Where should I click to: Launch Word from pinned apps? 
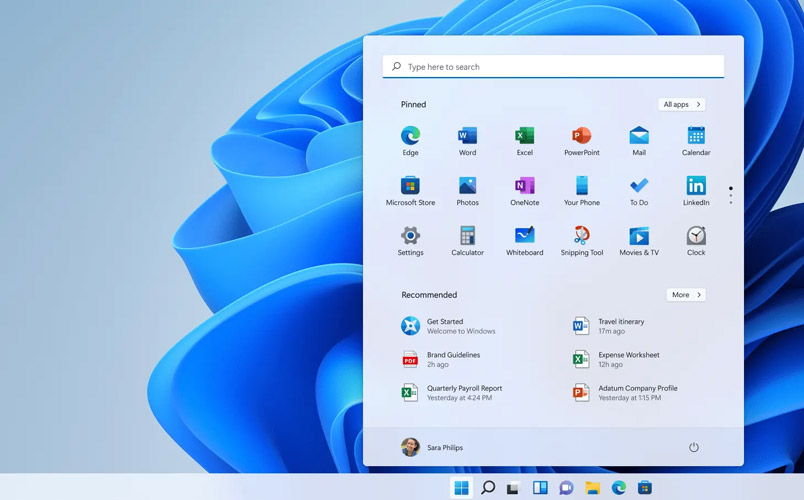(467, 136)
